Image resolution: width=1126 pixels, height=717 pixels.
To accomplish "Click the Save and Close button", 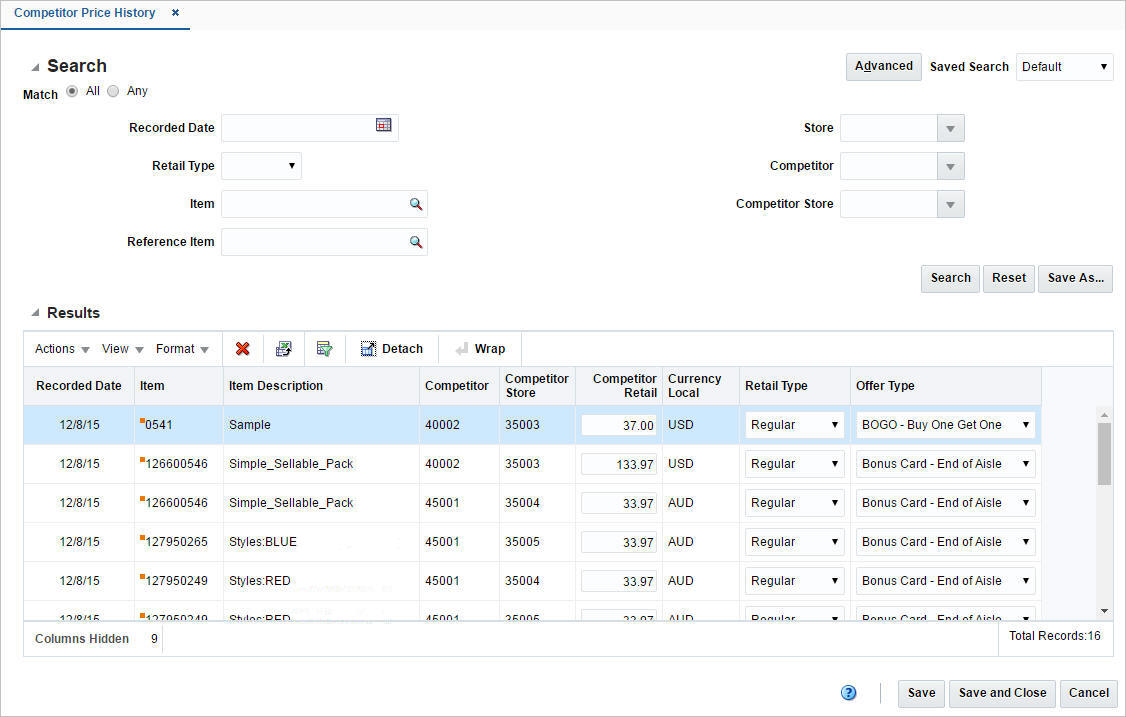I will pos(1002,692).
